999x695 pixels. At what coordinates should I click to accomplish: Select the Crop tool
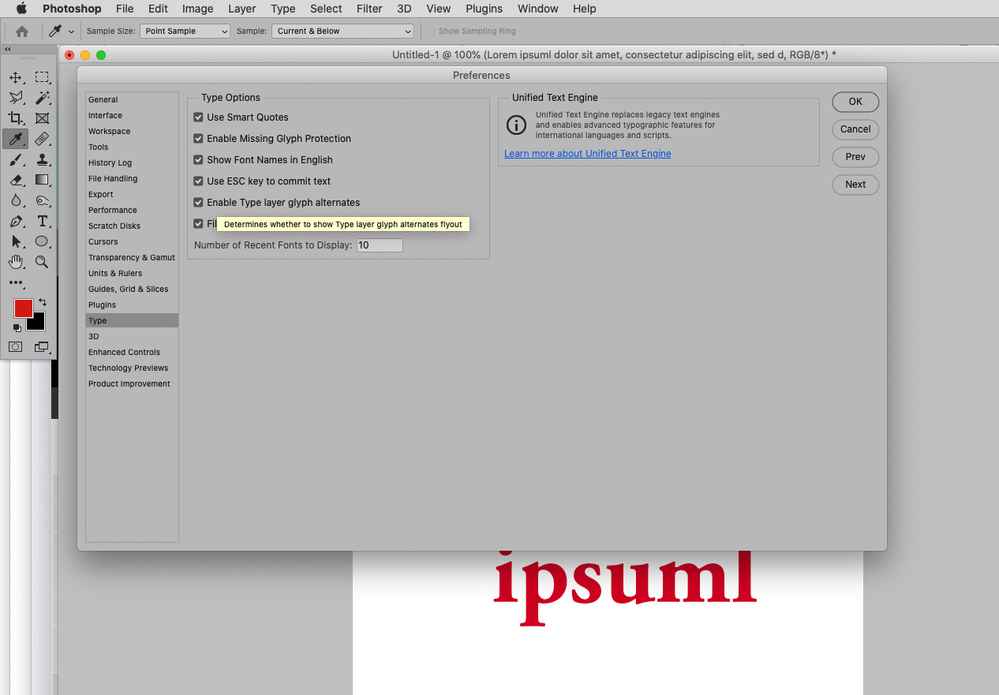(15, 118)
